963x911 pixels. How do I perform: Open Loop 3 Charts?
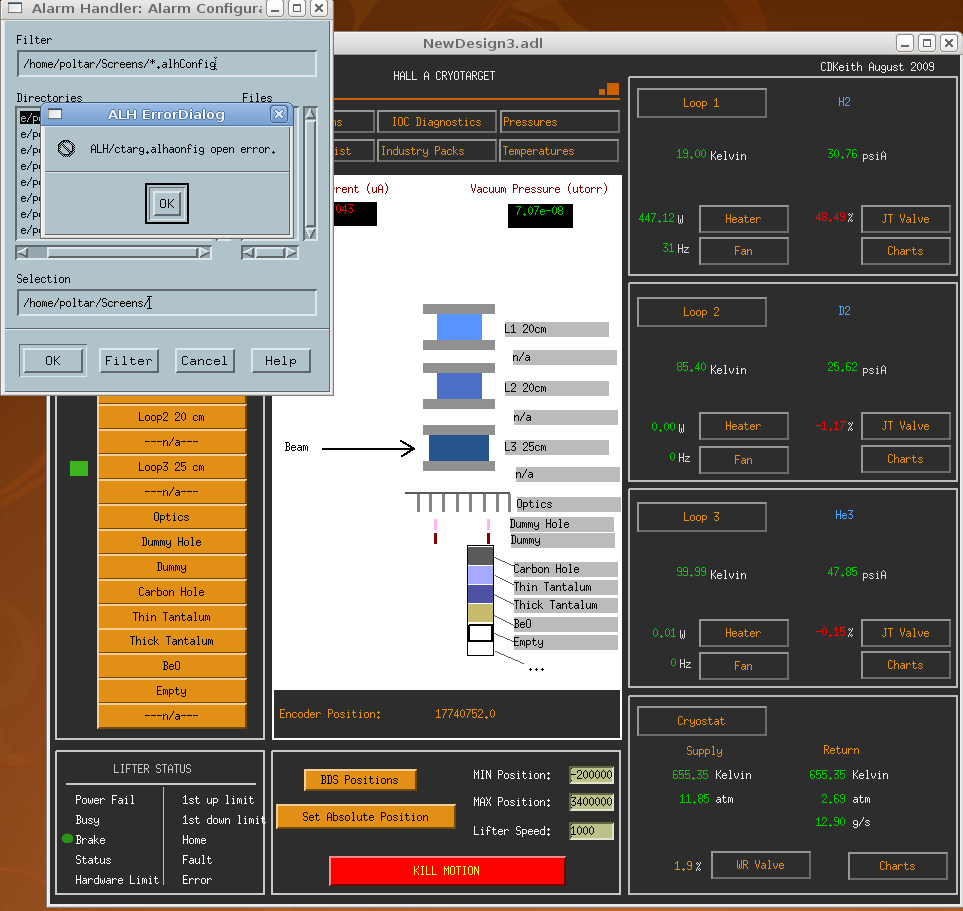point(906,665)
